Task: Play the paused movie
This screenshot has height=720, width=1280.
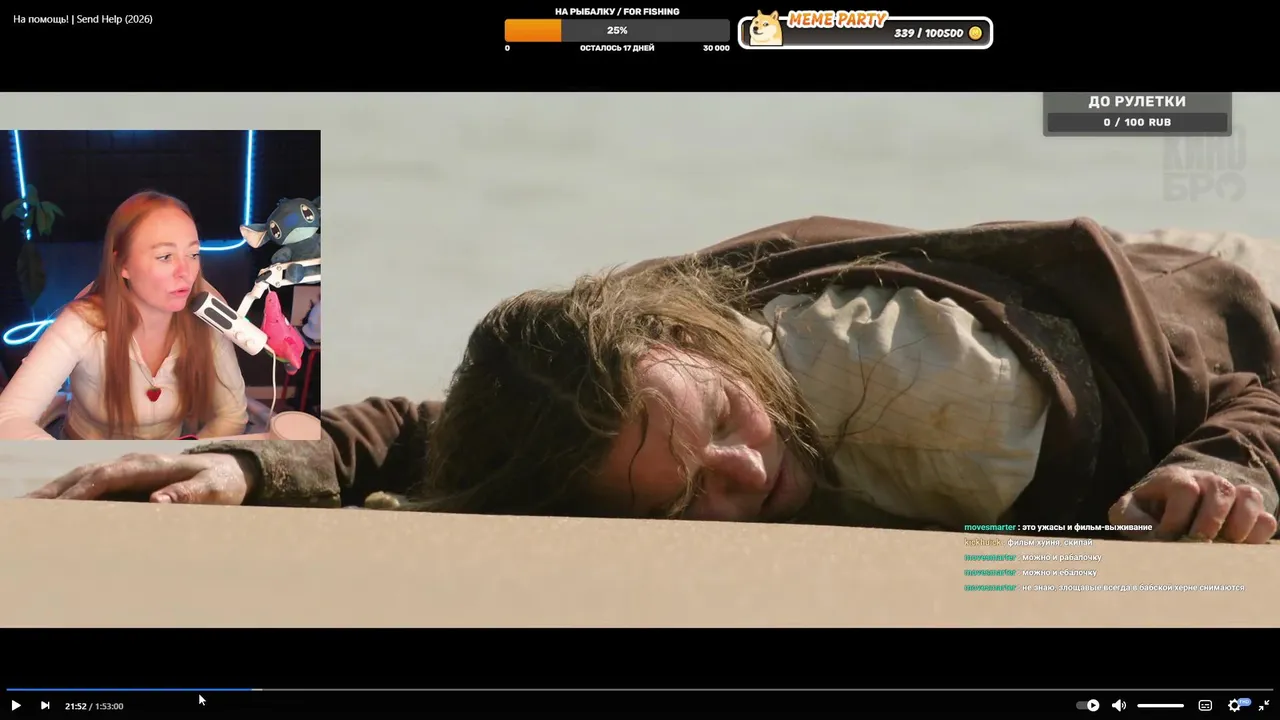Action: click(x=16, y=705)
